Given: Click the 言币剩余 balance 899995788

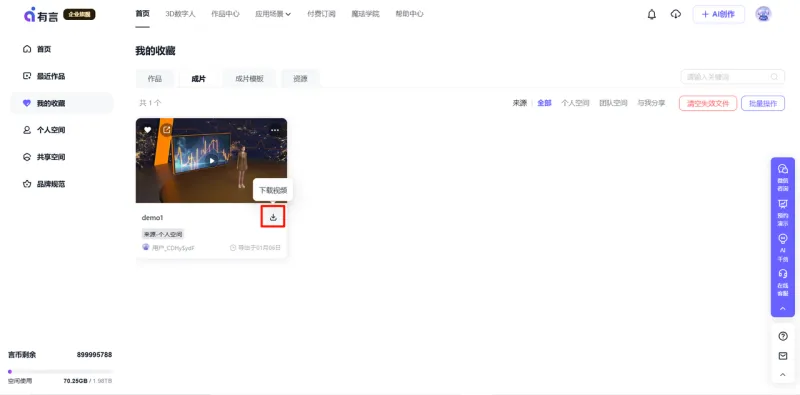Looking at the screenshot, I should pyautogui.click(x=94, y=355).
